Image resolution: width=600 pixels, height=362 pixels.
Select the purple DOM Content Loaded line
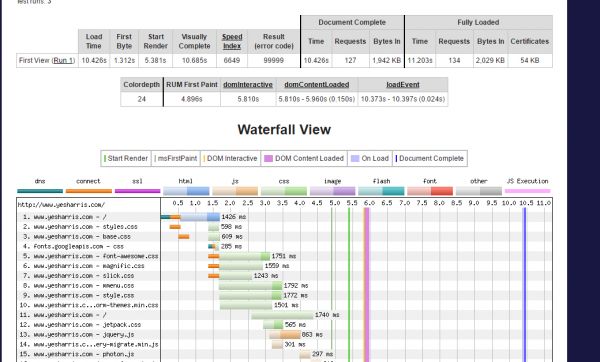click(367, 284)
